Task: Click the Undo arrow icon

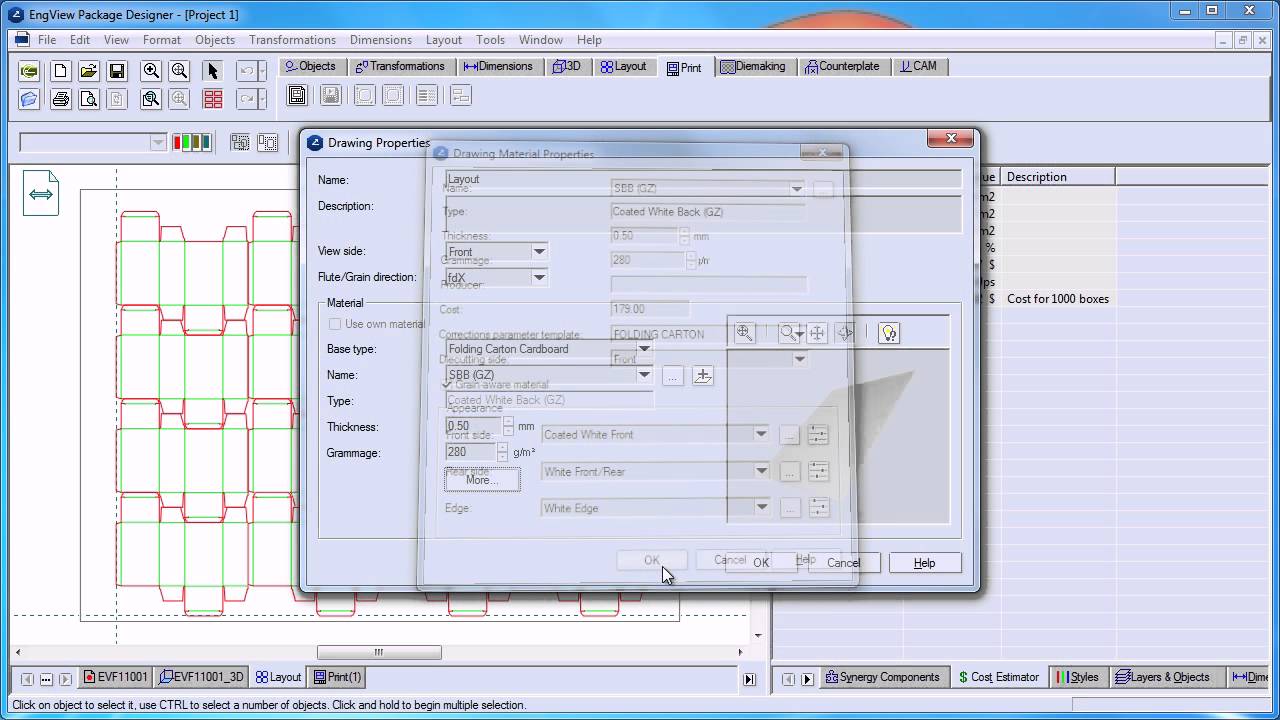Action: (246, 71)
